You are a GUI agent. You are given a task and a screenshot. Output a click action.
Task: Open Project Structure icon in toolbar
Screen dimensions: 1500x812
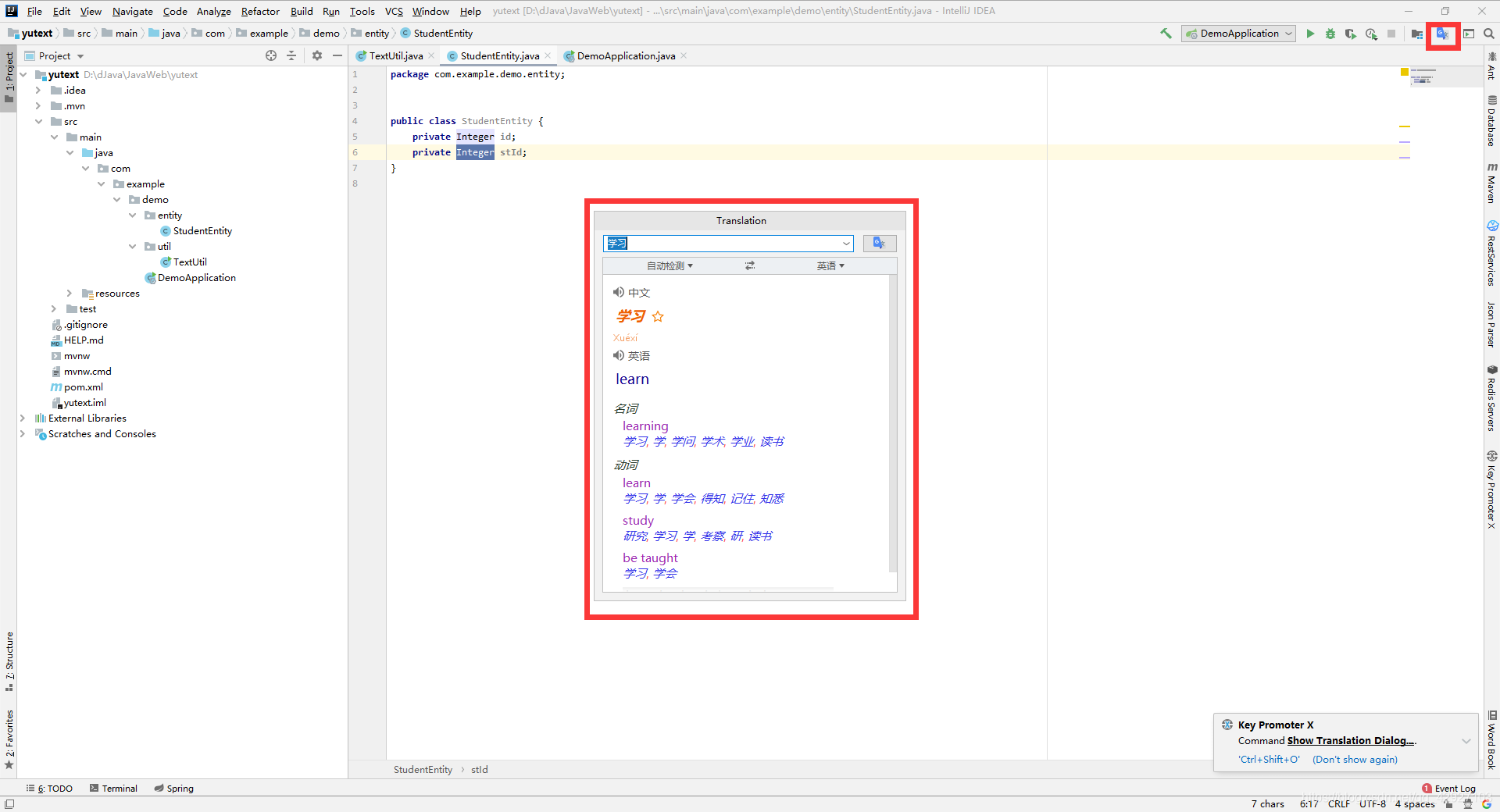point(1417,34)
